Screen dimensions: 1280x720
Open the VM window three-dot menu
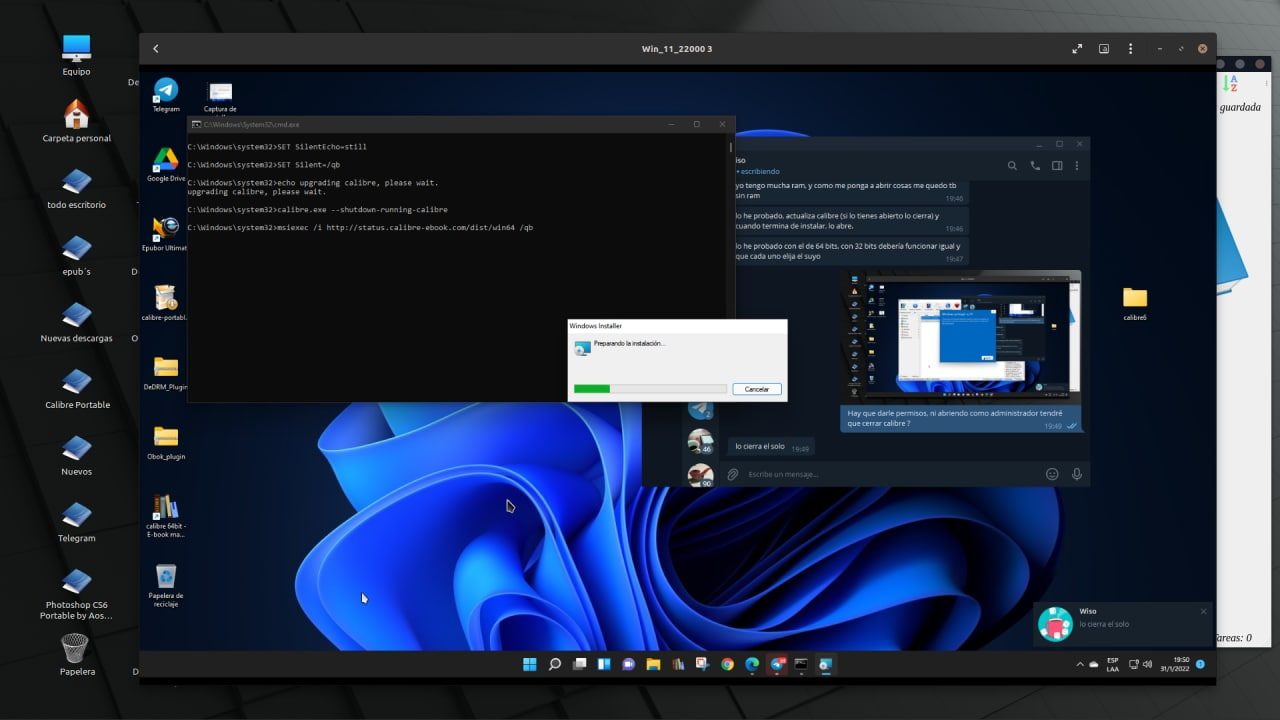point(1131,49)
